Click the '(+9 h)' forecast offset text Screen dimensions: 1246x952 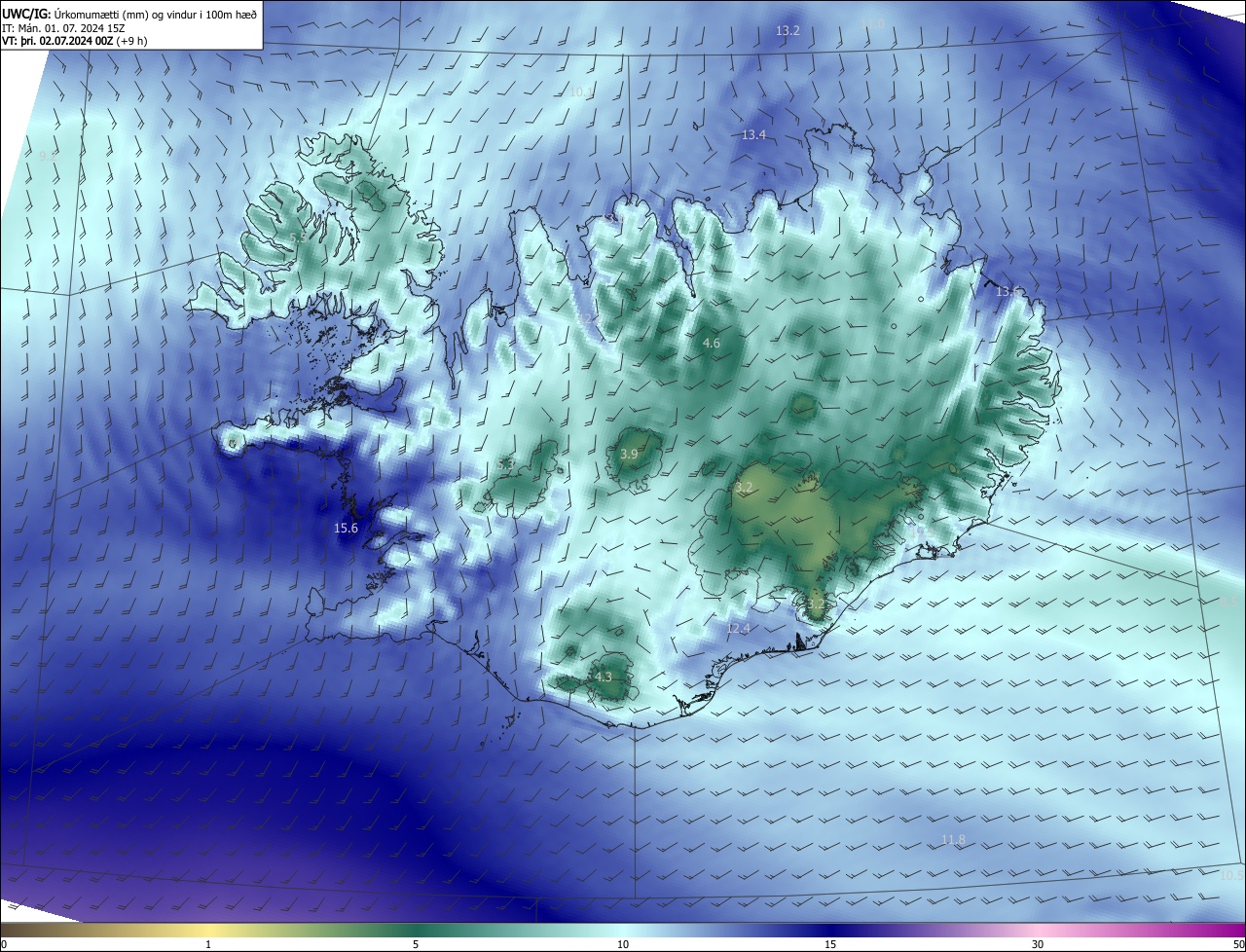coord(132,42)
